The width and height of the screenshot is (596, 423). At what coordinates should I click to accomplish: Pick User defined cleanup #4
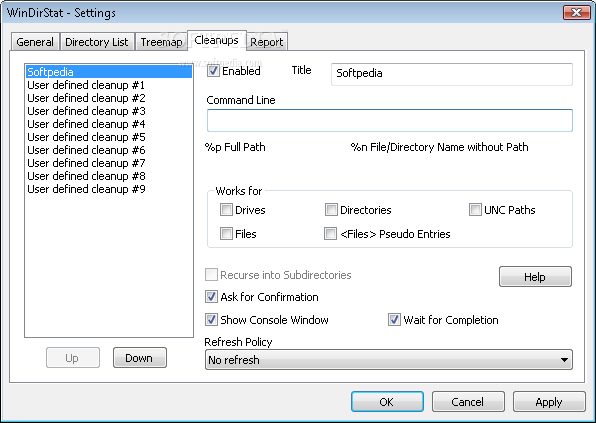point(109,124)
